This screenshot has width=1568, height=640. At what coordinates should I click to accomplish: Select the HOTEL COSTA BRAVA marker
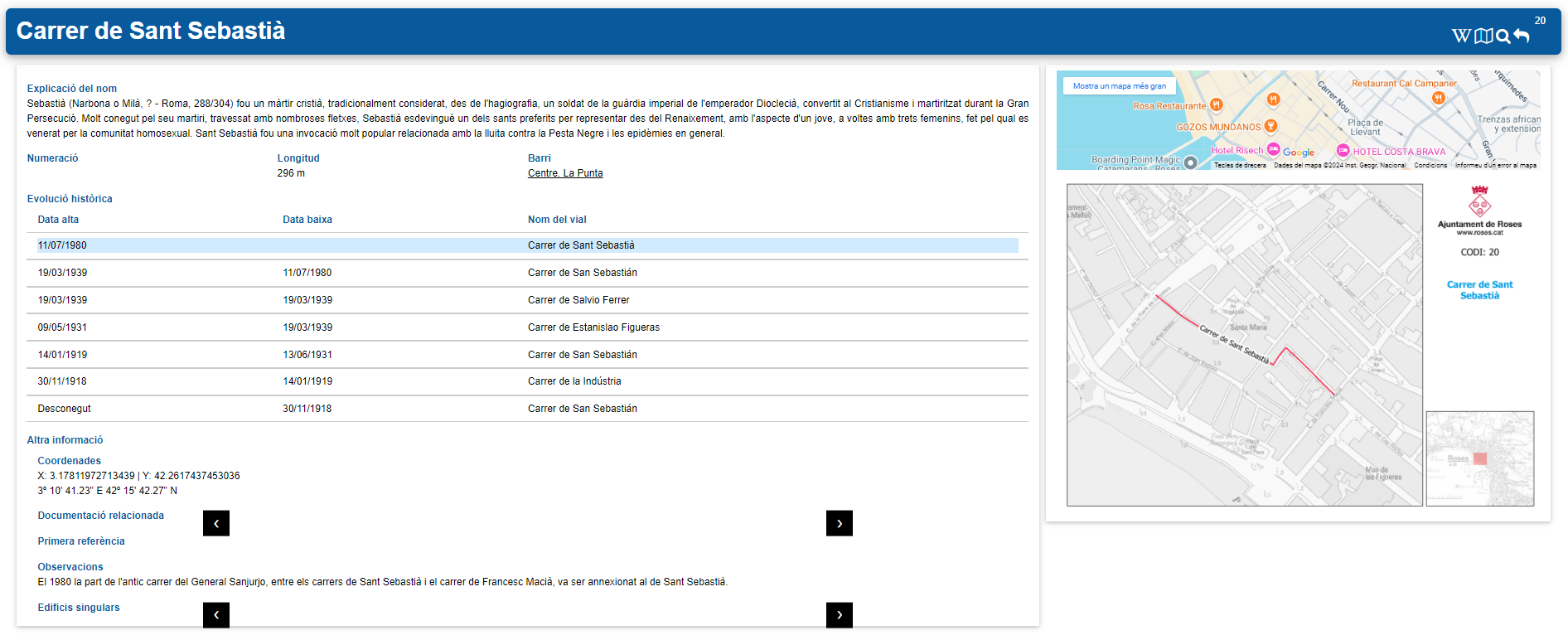pos(1343,150)
